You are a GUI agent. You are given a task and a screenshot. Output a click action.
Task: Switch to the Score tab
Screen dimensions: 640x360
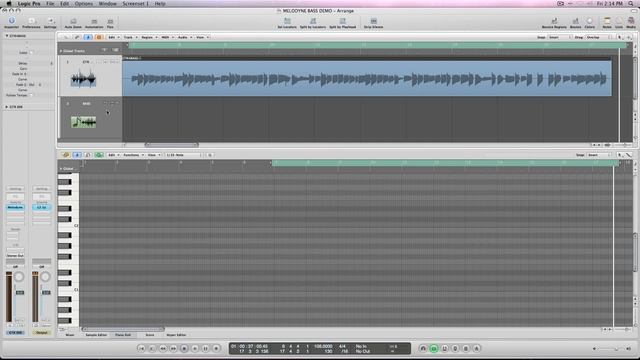pos(150,335)
